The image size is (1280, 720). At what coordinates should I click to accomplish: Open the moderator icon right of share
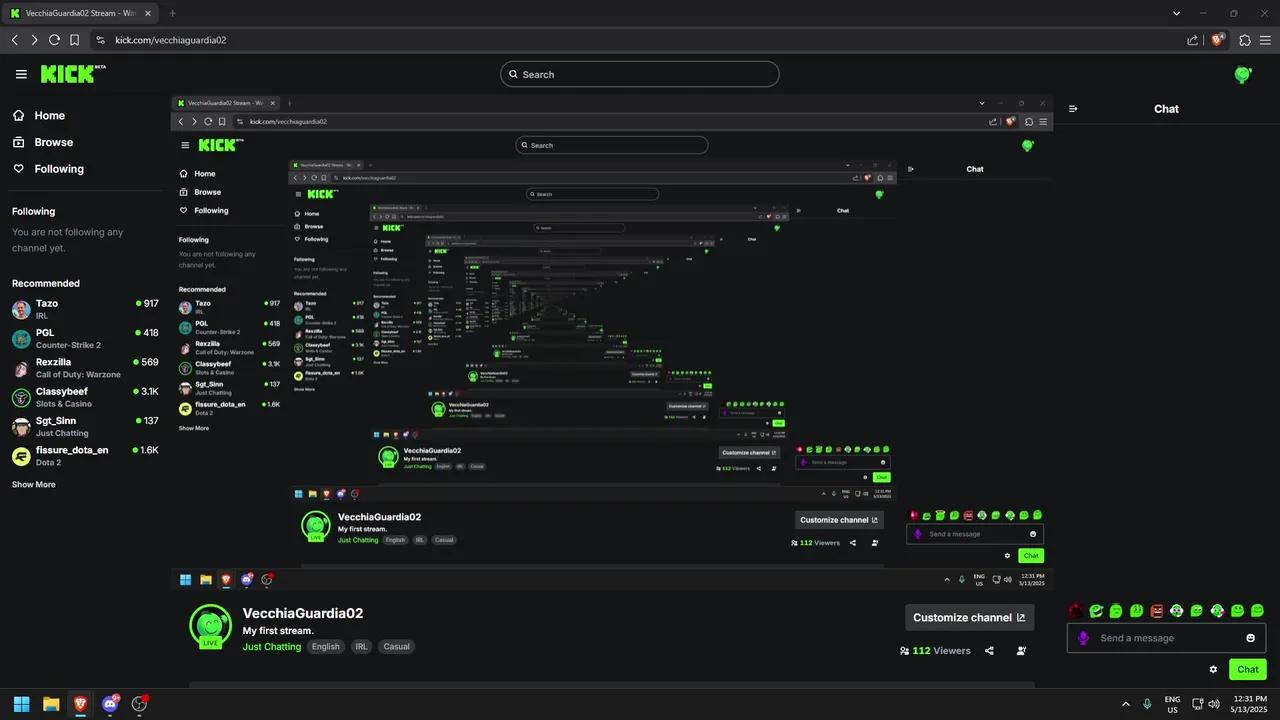point(1021,651)
